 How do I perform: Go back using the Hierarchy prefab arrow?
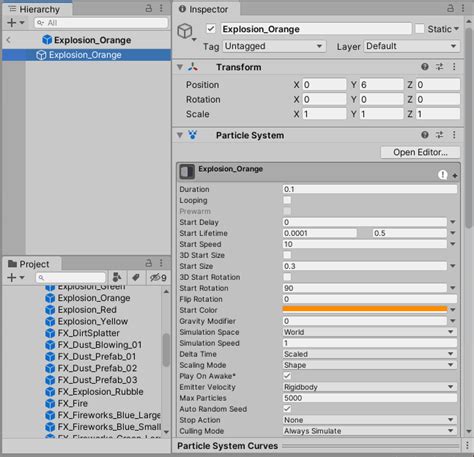coord(9,40)
